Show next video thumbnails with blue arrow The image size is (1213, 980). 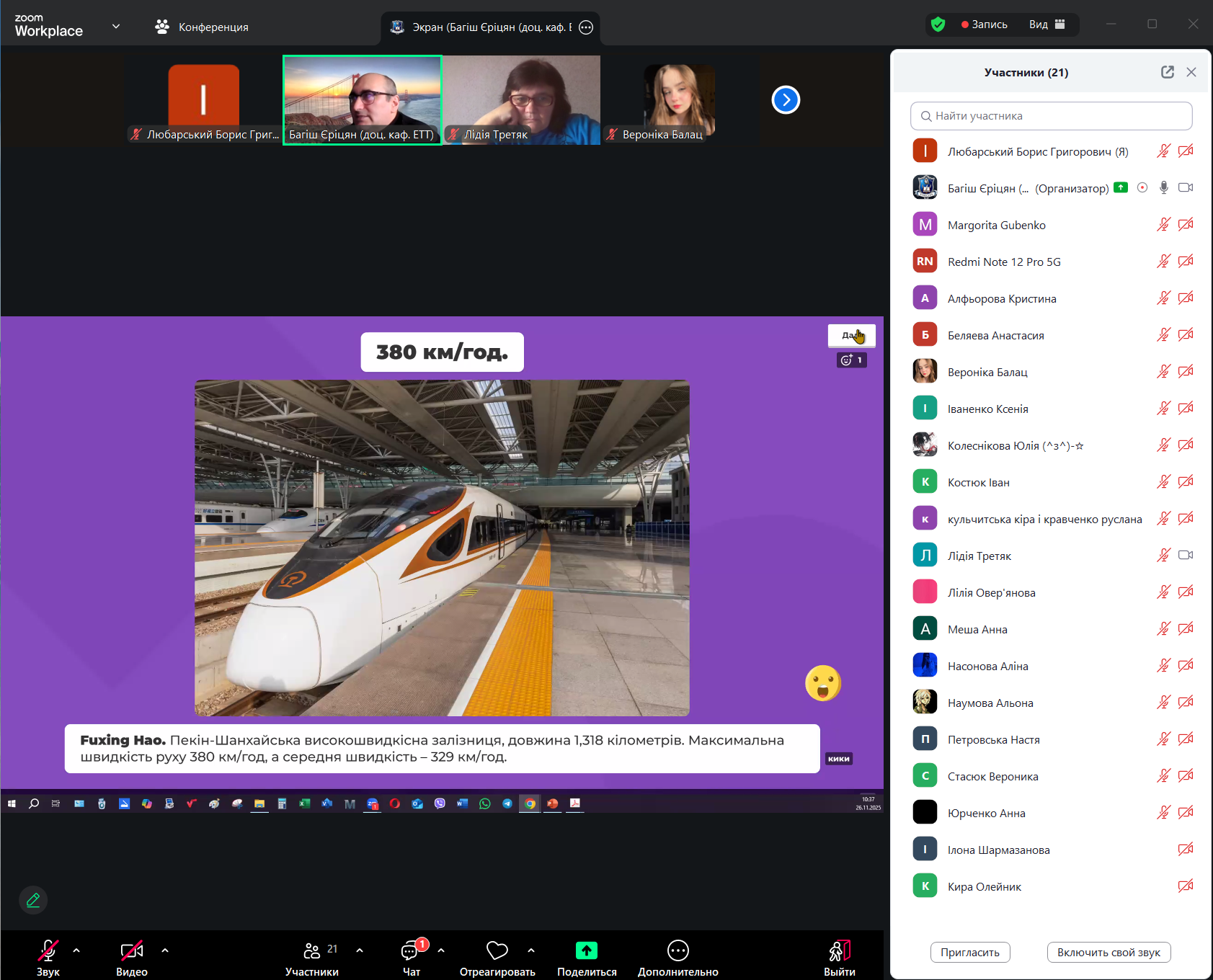pyautogui.click(x=786, y=100)
